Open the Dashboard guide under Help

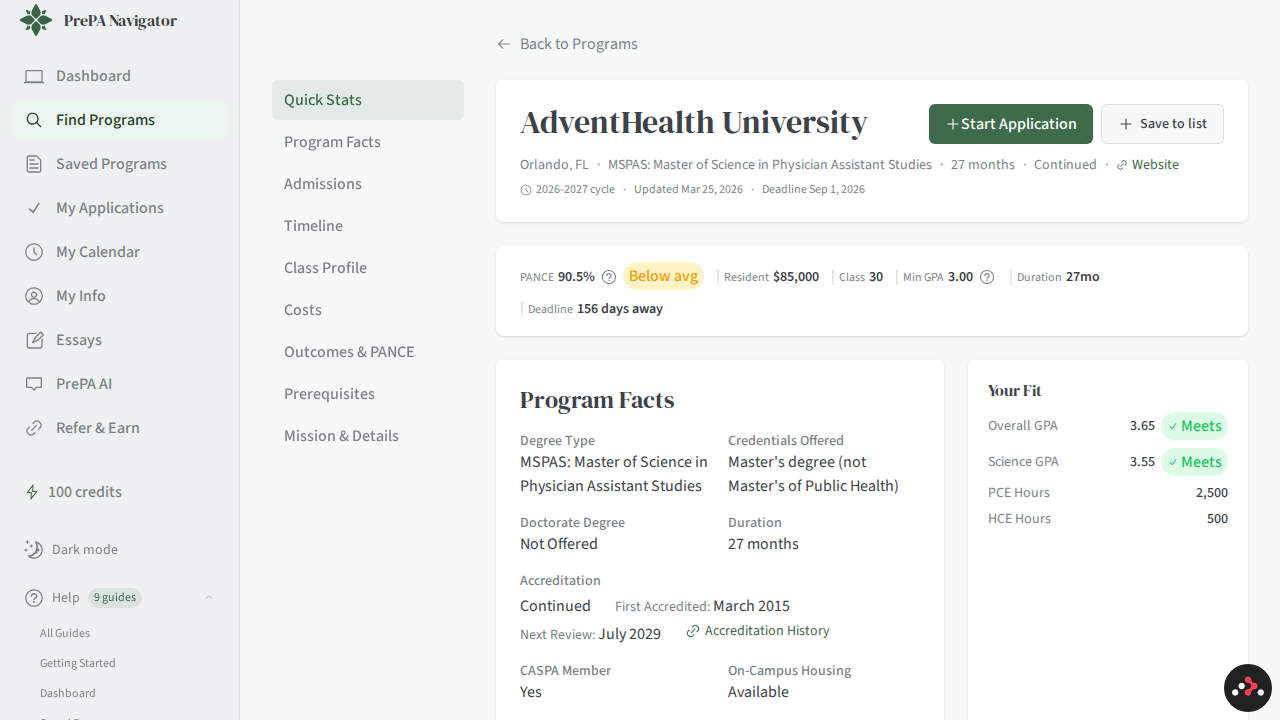[x=68, y=693]
